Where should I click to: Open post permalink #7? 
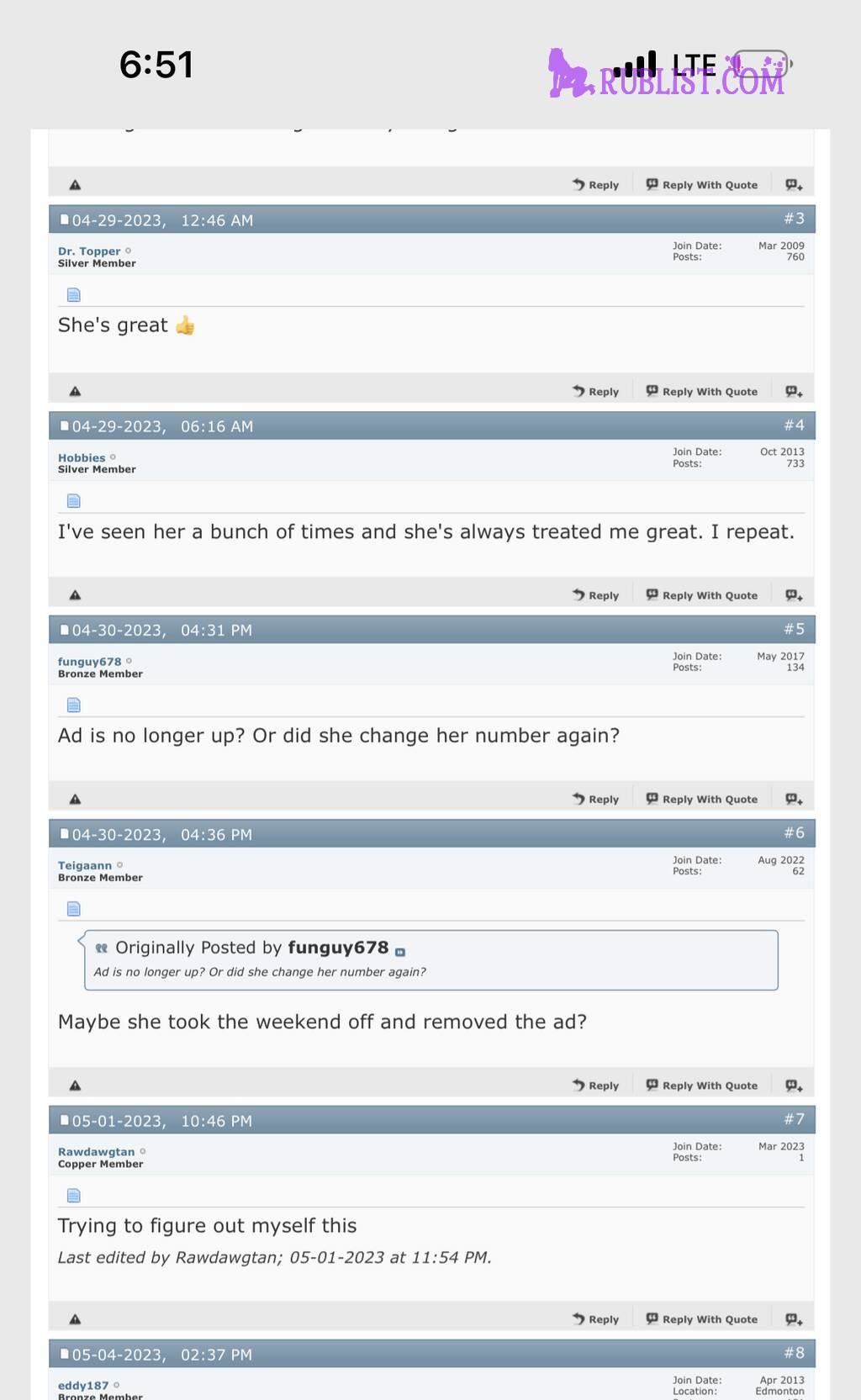[794, 1119]
